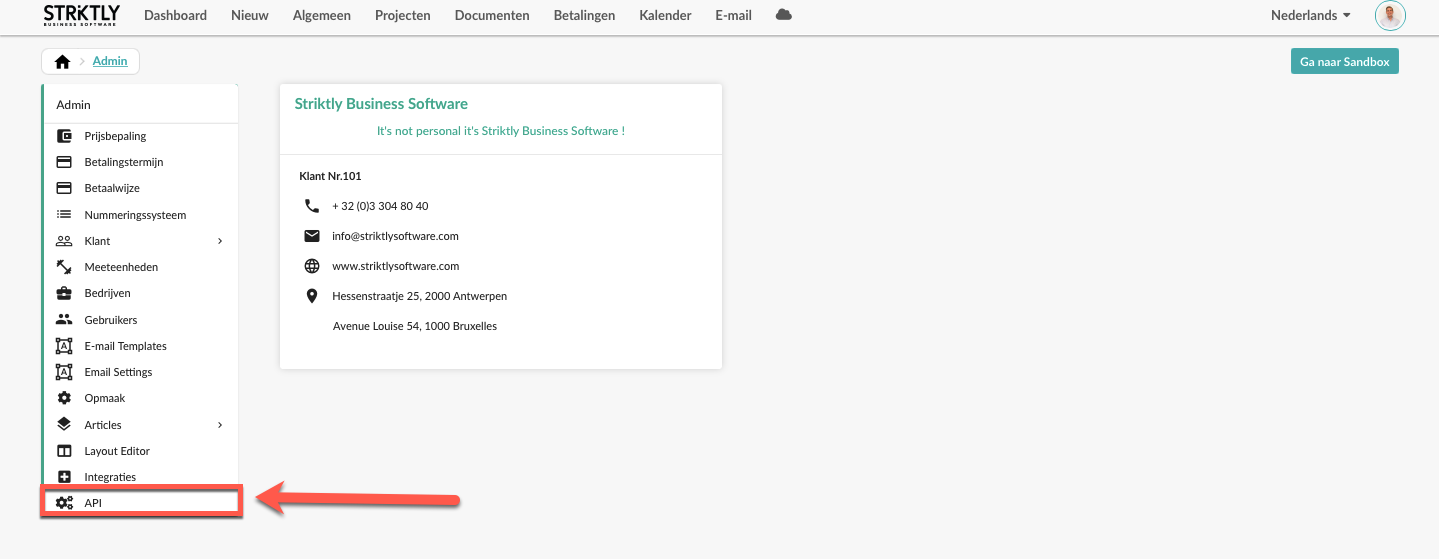The height and width of the screenshot is (559, 1439).
Task: Click the Avenue Louise 54 Bruxelles address
Action: [x=414, y=326]
